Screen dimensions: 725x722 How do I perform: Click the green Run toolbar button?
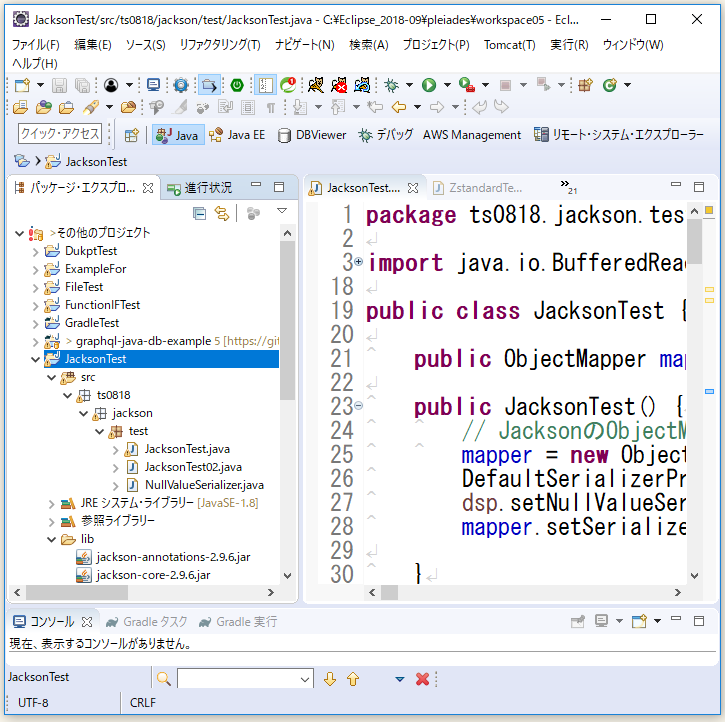(429, 85)
